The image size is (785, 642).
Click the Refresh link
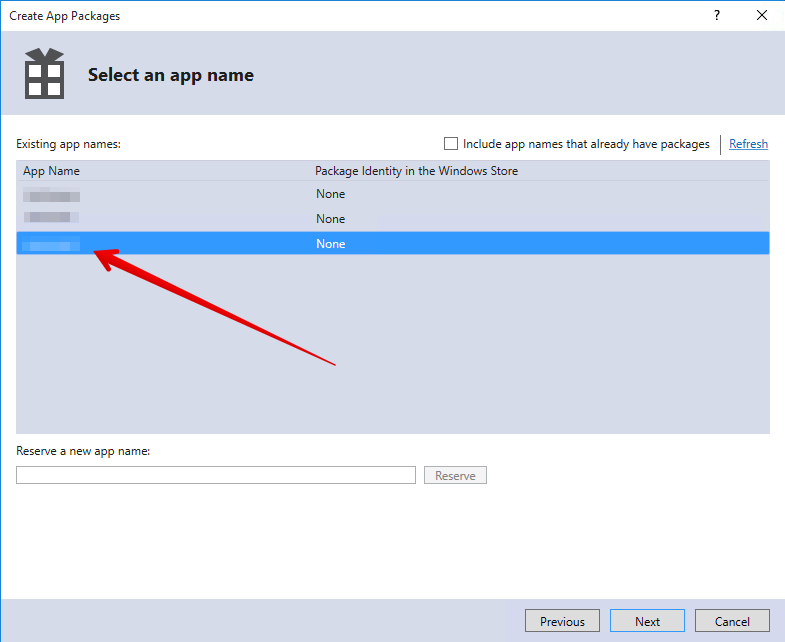(748, 144)
